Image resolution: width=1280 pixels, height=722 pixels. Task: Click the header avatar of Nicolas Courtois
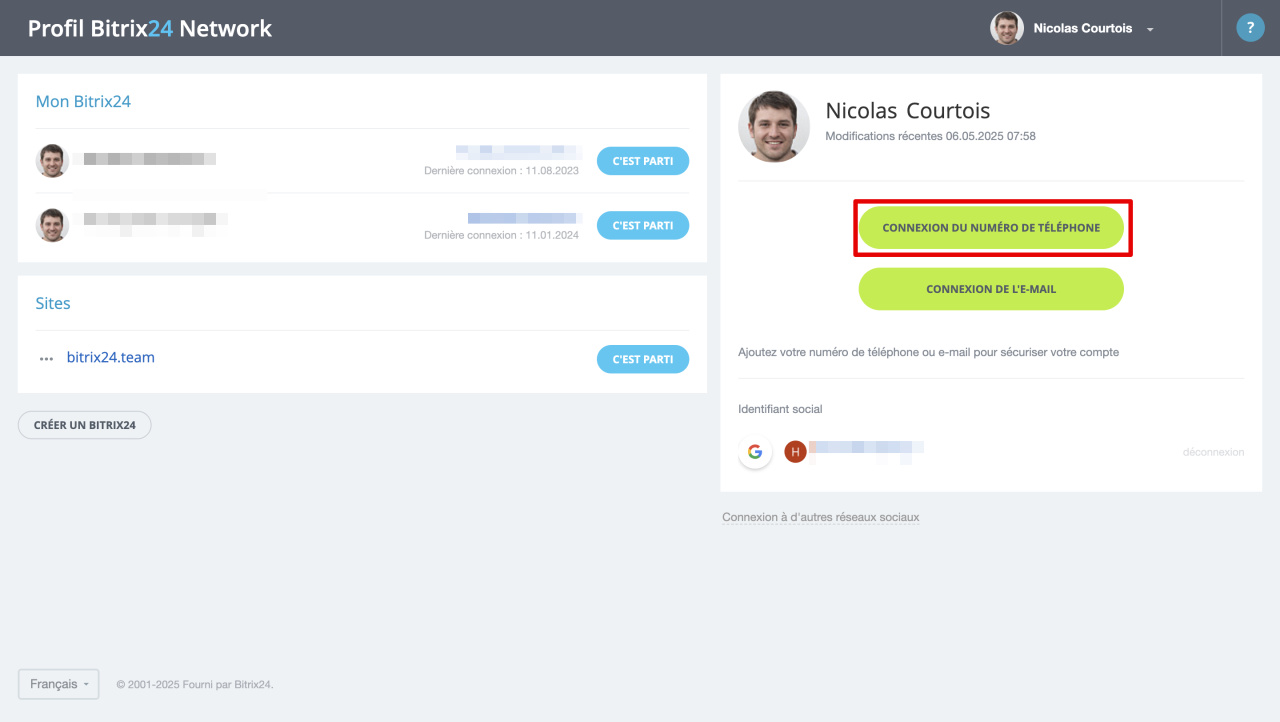coord(1007,28)
